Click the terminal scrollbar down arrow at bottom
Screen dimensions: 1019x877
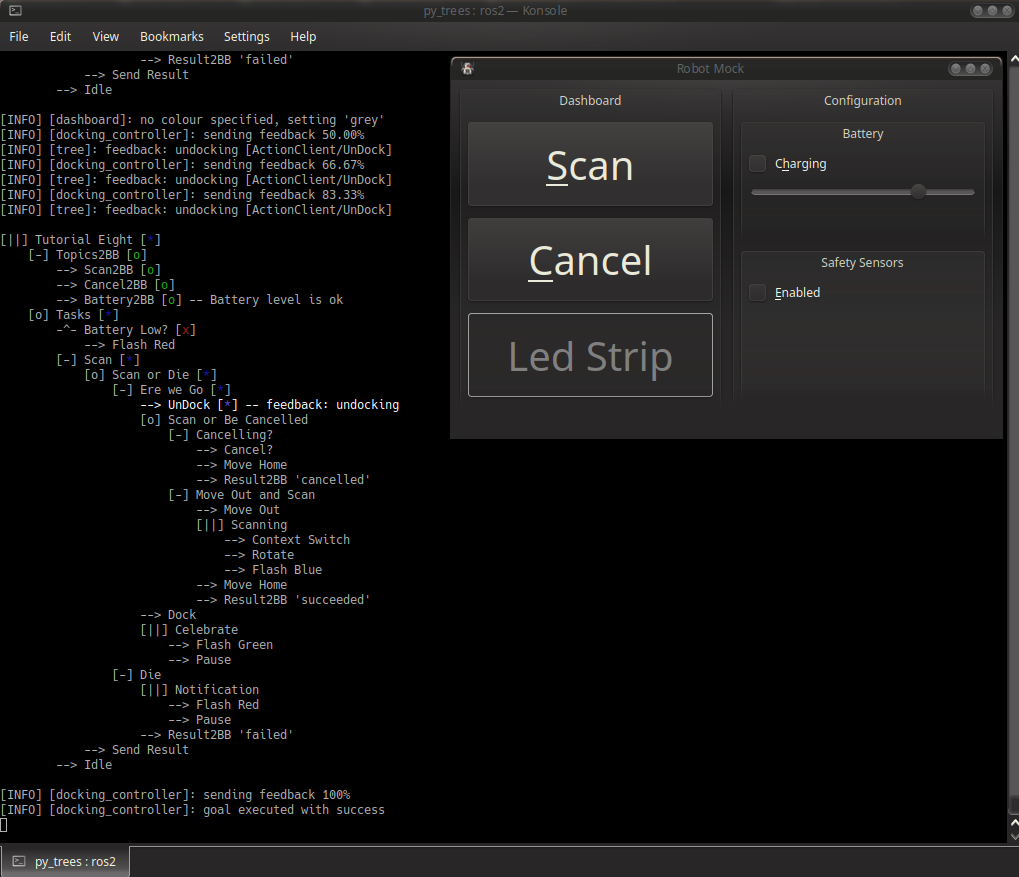pos(1013,837)
